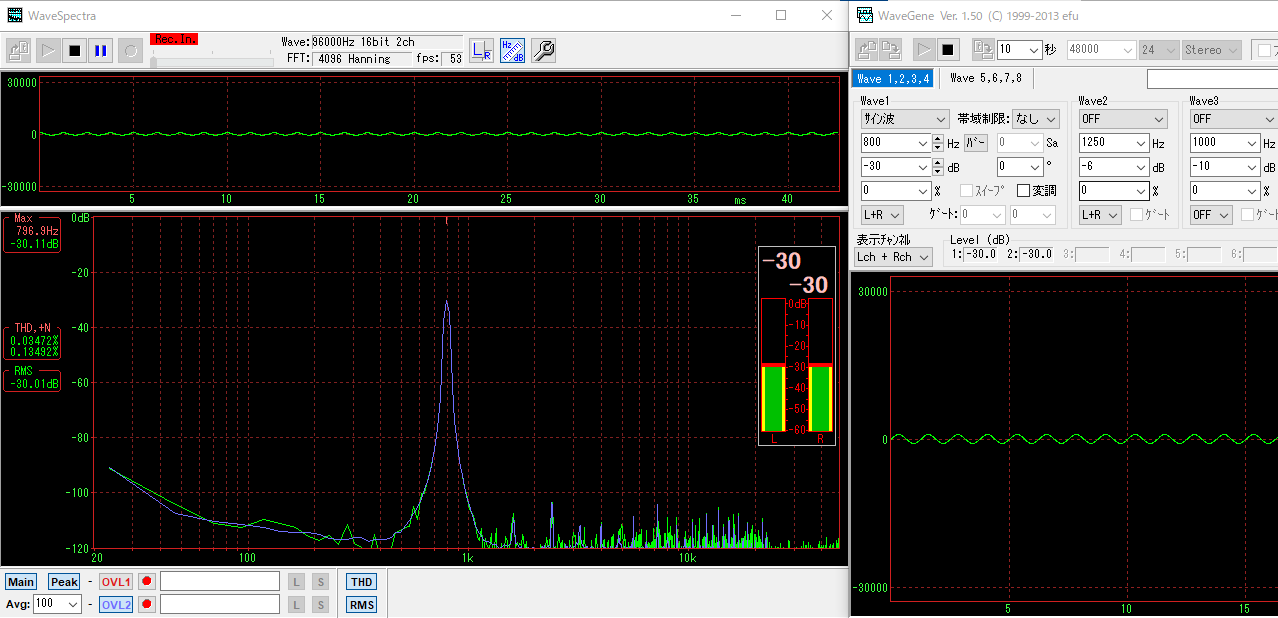Toggle the OVL2 overlay button
Viewport: 1278px width, 618px height.
(116, 604)
